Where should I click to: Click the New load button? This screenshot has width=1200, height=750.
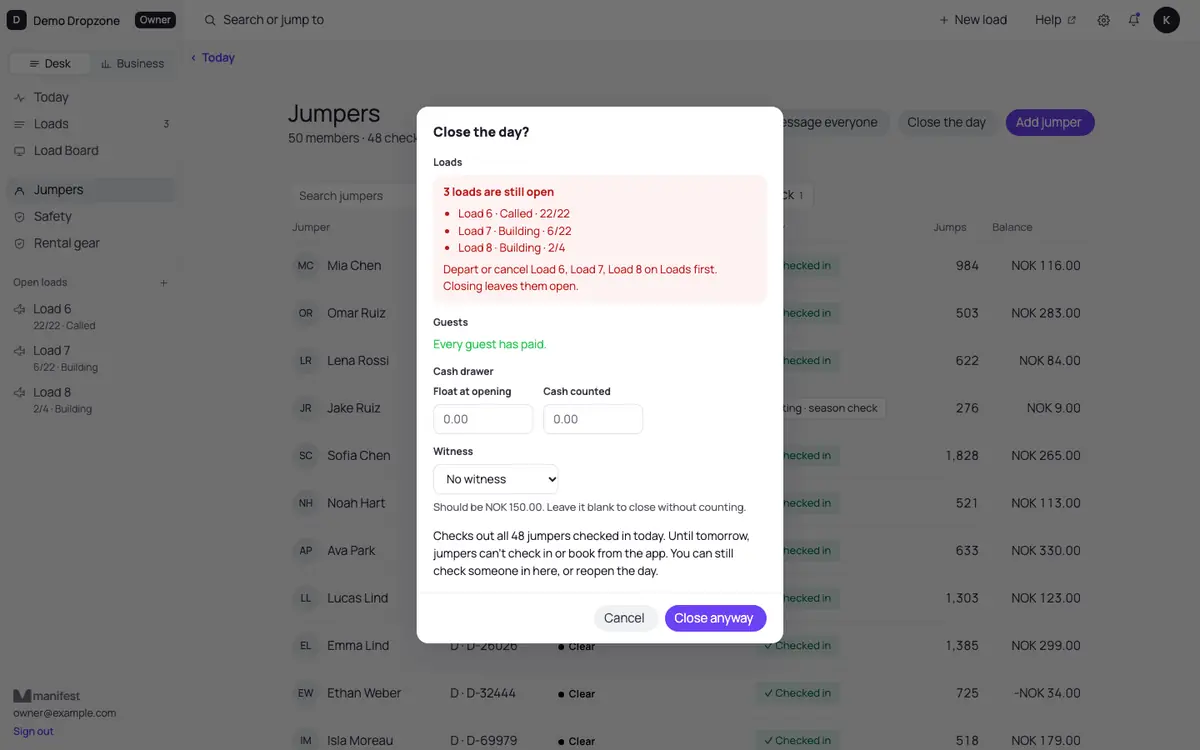pyautogui.click(x=973, y=20)
